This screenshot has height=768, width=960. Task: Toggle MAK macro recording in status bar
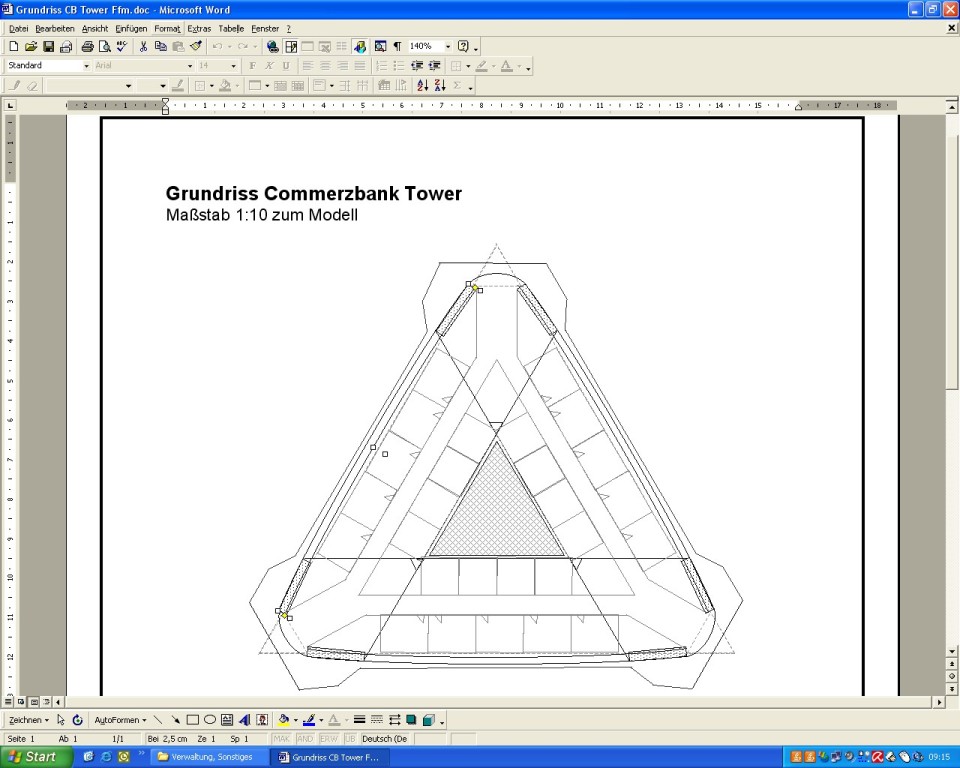click(x=282, y=739)
